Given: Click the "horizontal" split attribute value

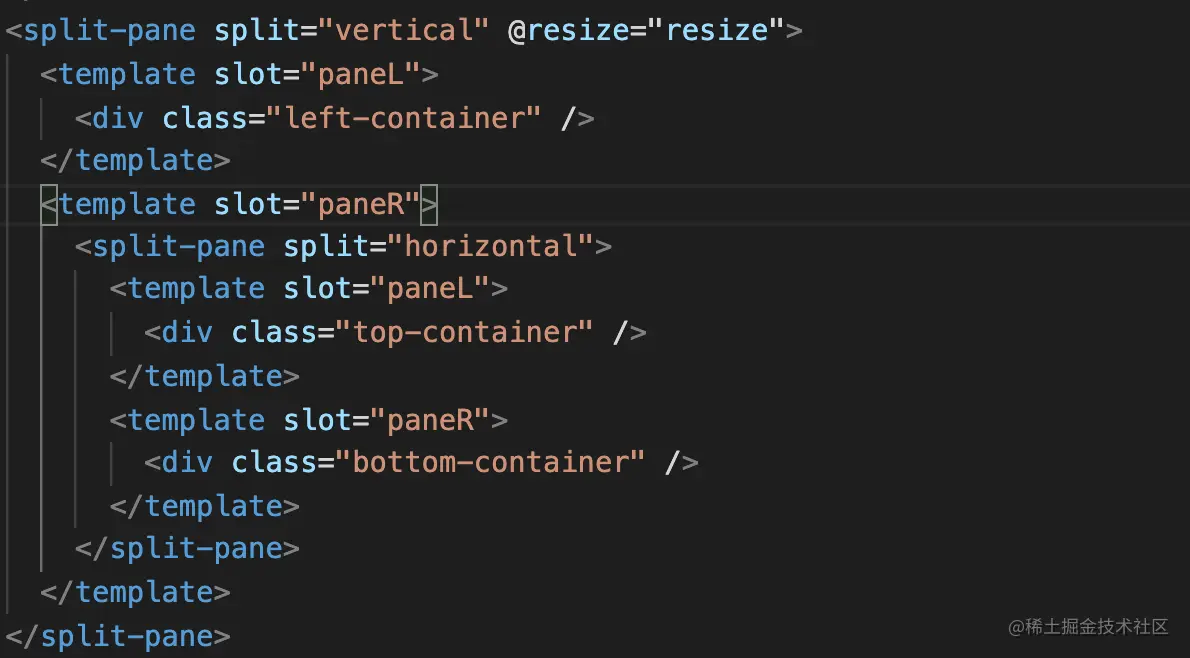Looking at the screenshot, I should point(490,246).
